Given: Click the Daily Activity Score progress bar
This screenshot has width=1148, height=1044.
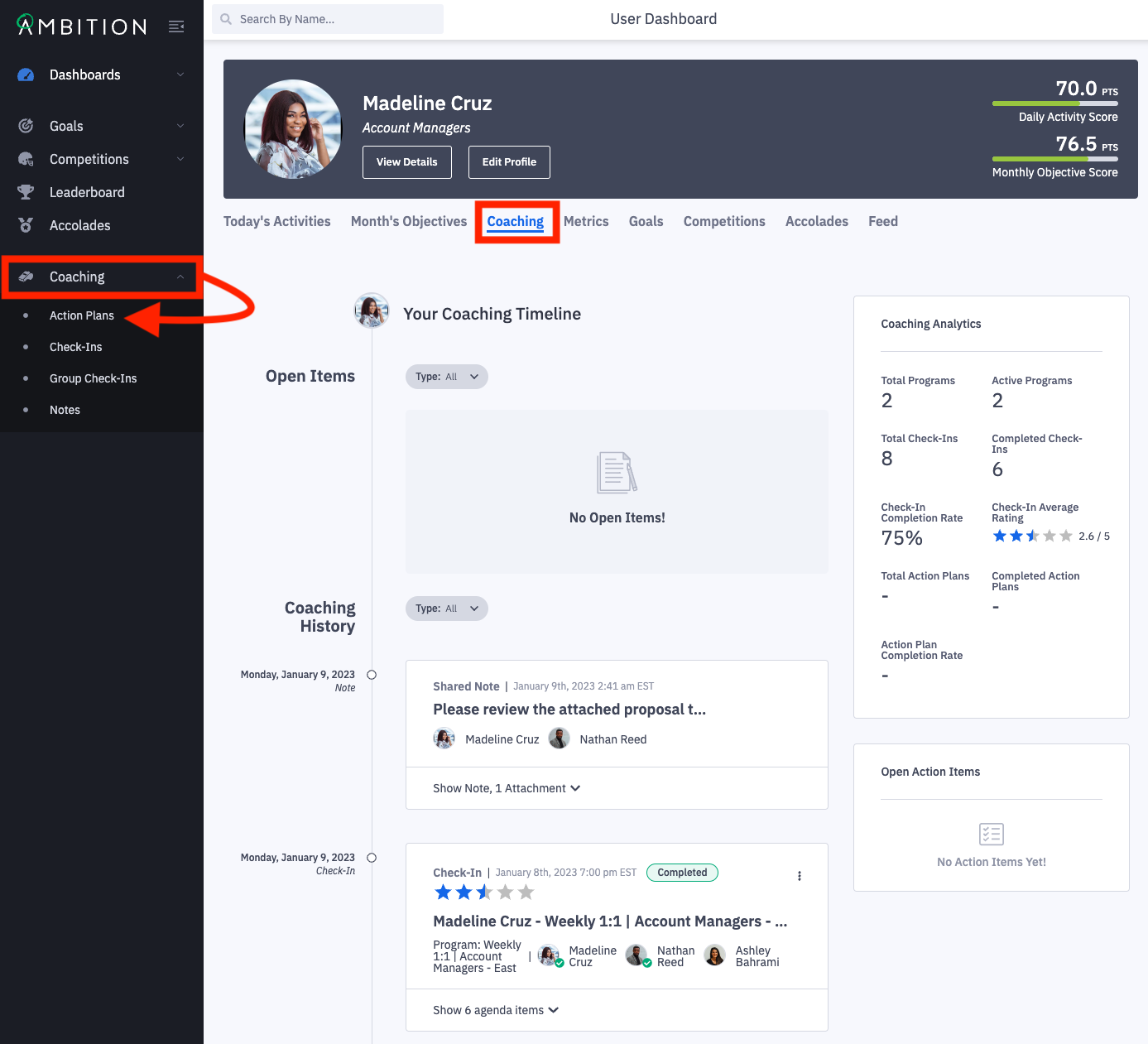Looking at the screenshot, I should pos(1055,103).
